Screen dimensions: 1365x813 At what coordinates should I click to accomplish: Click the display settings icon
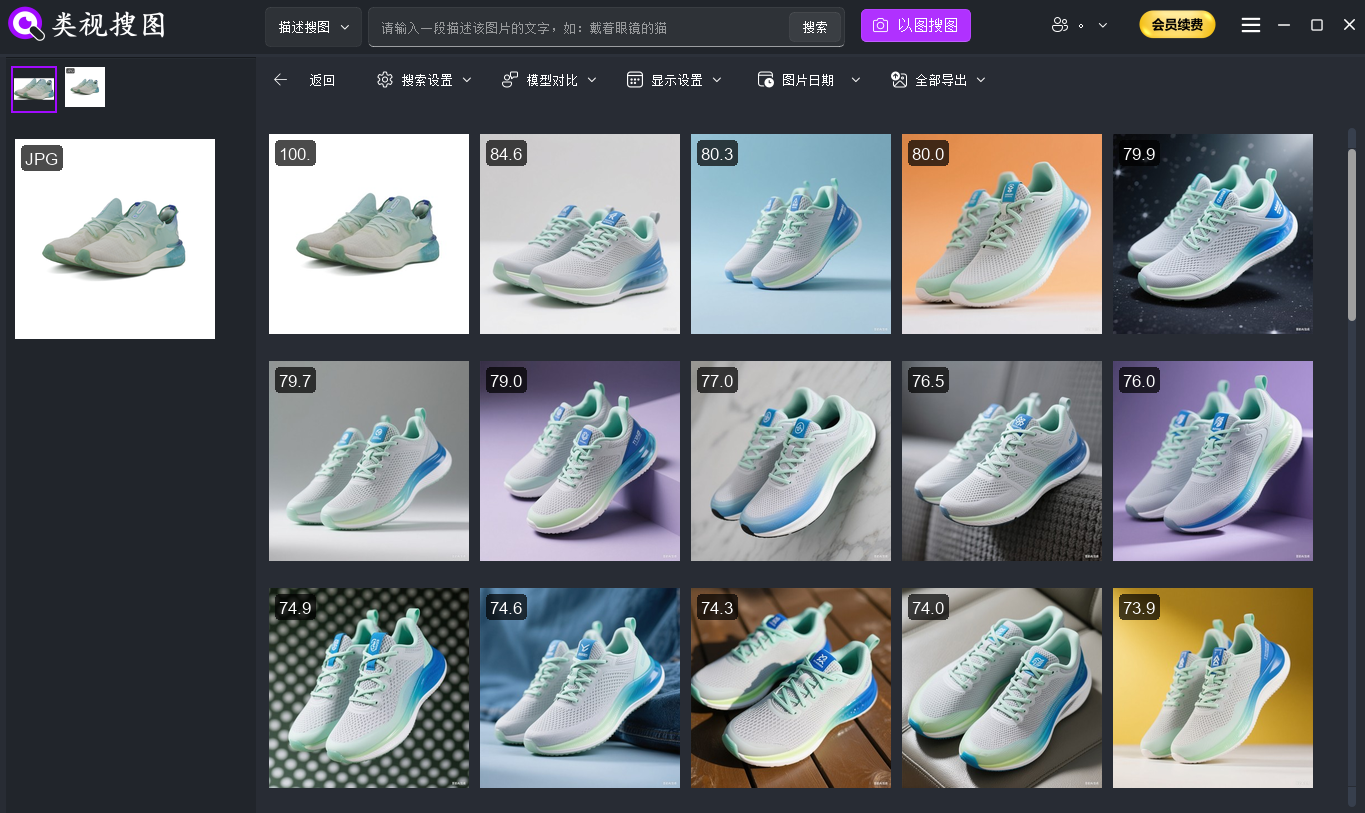634,80
